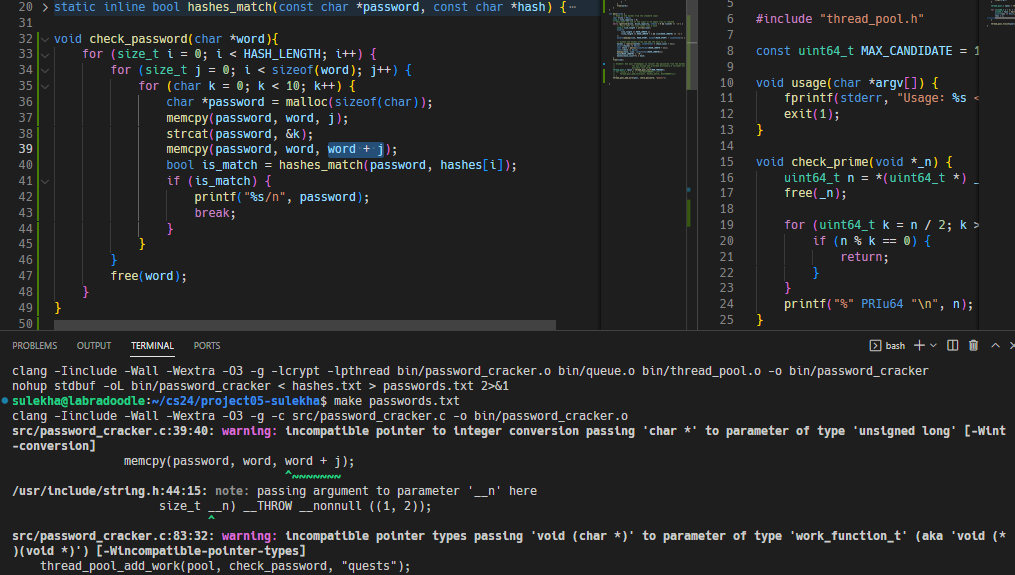Click the bash terminal icon
Screen dimensions: 1015x575
click(875, 345)
